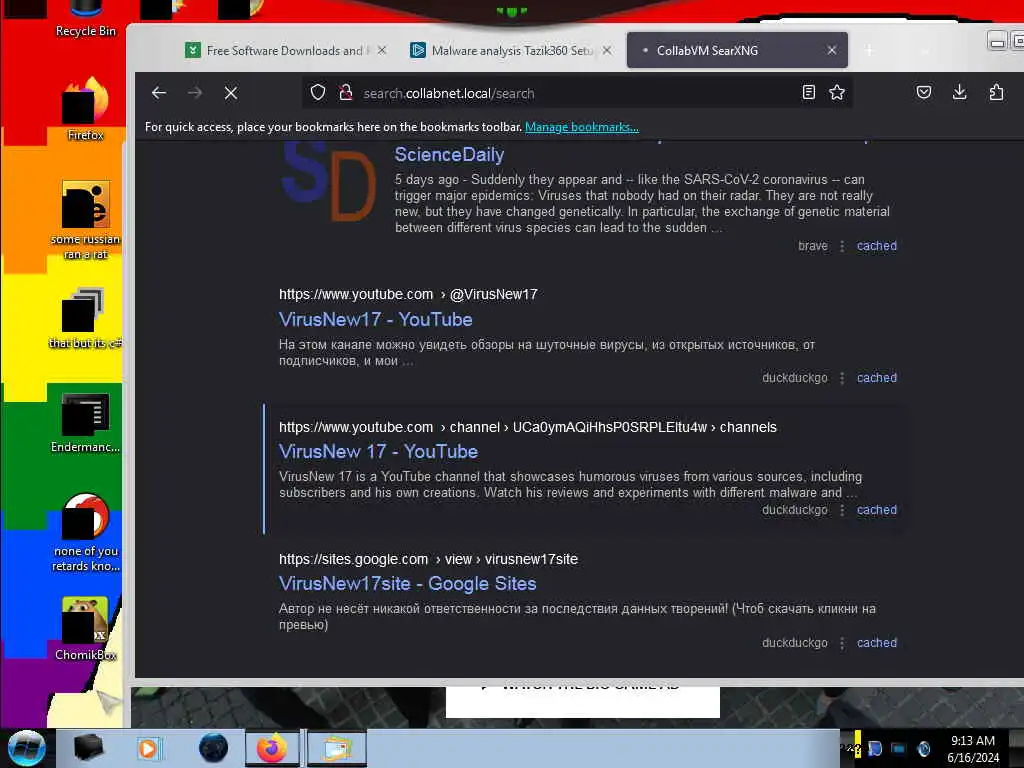Expand options dots on VirusNew 17 channels result

pos(842,510)
